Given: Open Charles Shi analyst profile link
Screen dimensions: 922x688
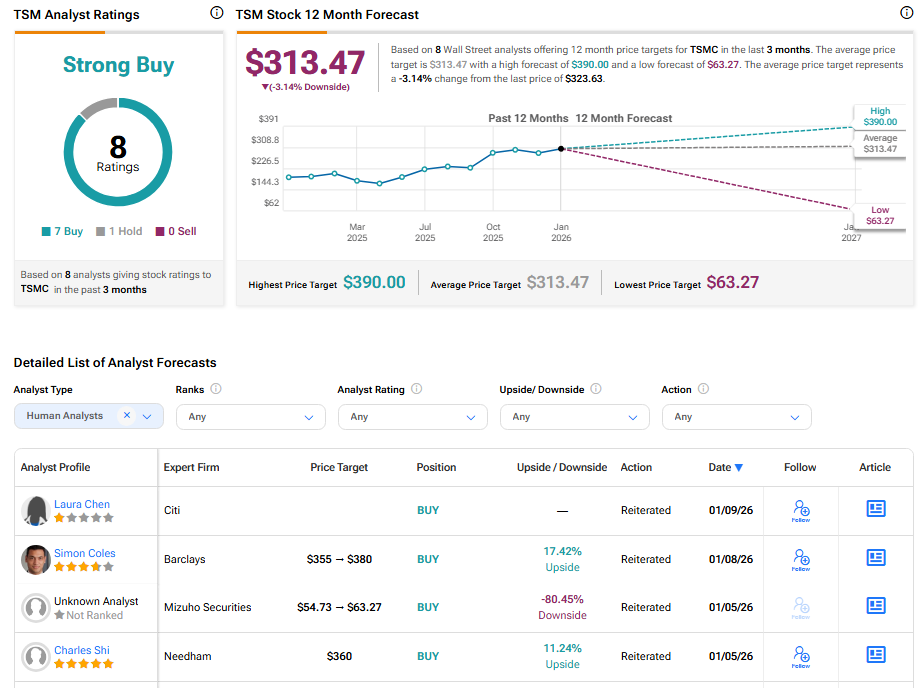Looking at the screenshot, I should click(82, 650).
